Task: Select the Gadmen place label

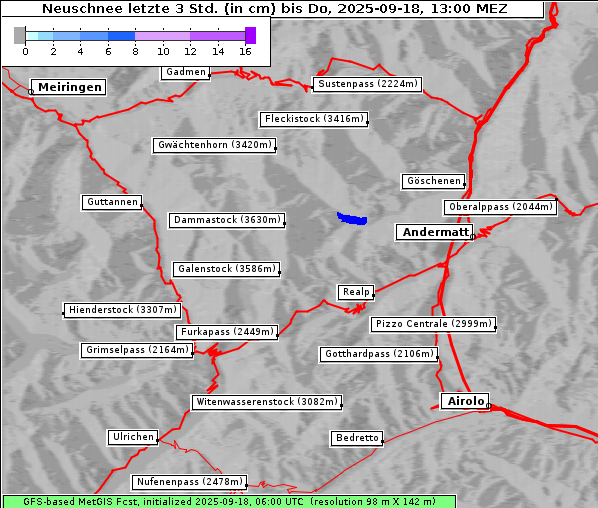Action: tap(186, 72)
